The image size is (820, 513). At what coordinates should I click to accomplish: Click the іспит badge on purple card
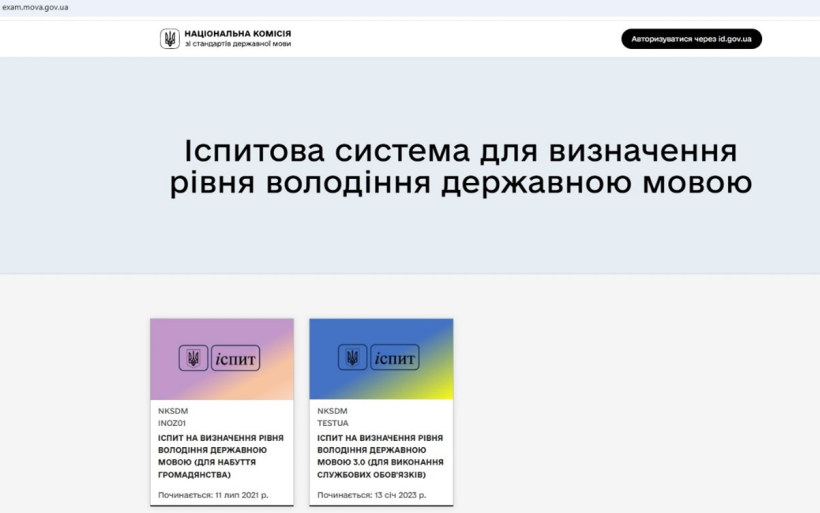click(235, 358)
